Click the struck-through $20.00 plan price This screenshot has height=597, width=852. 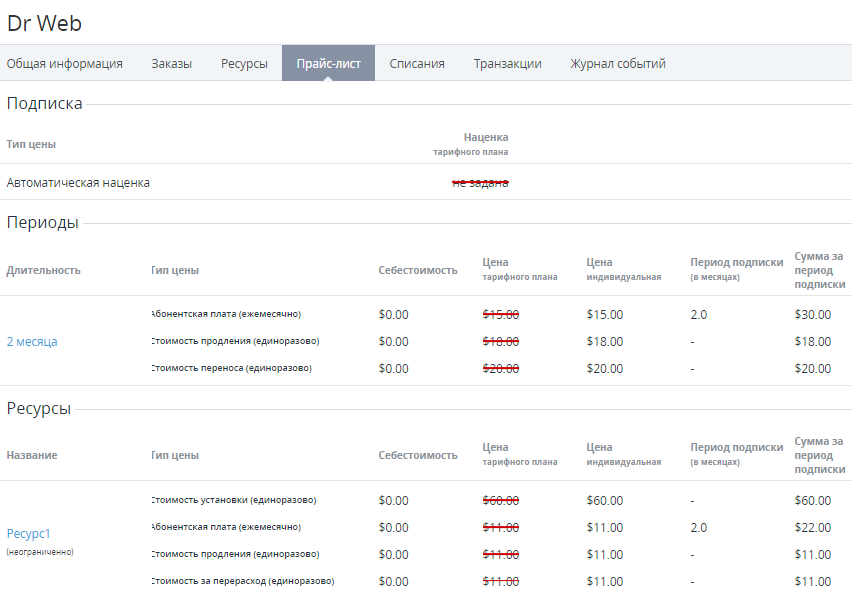coord(500,369)
